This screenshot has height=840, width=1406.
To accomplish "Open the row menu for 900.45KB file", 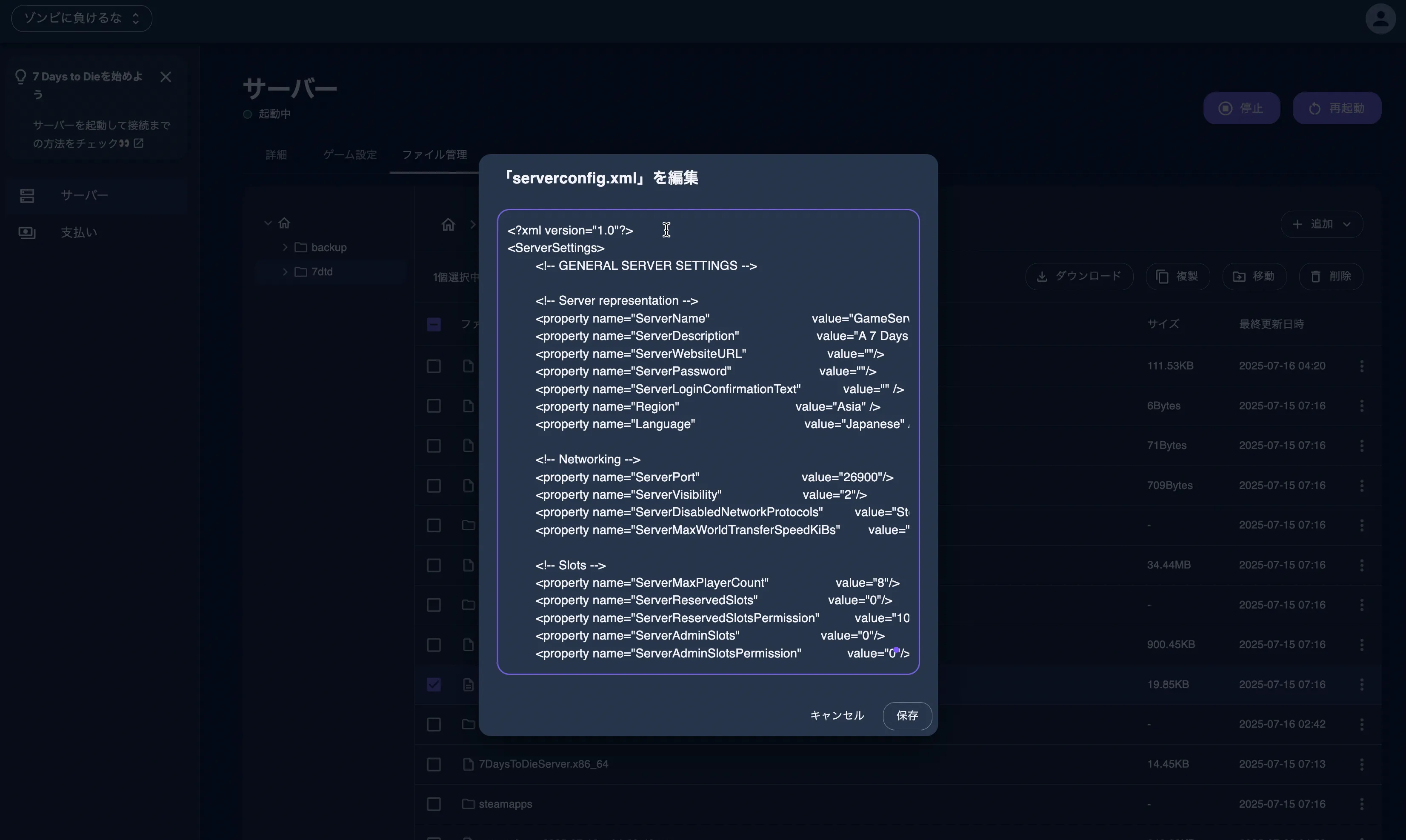I will click(x=1361, y=645).
